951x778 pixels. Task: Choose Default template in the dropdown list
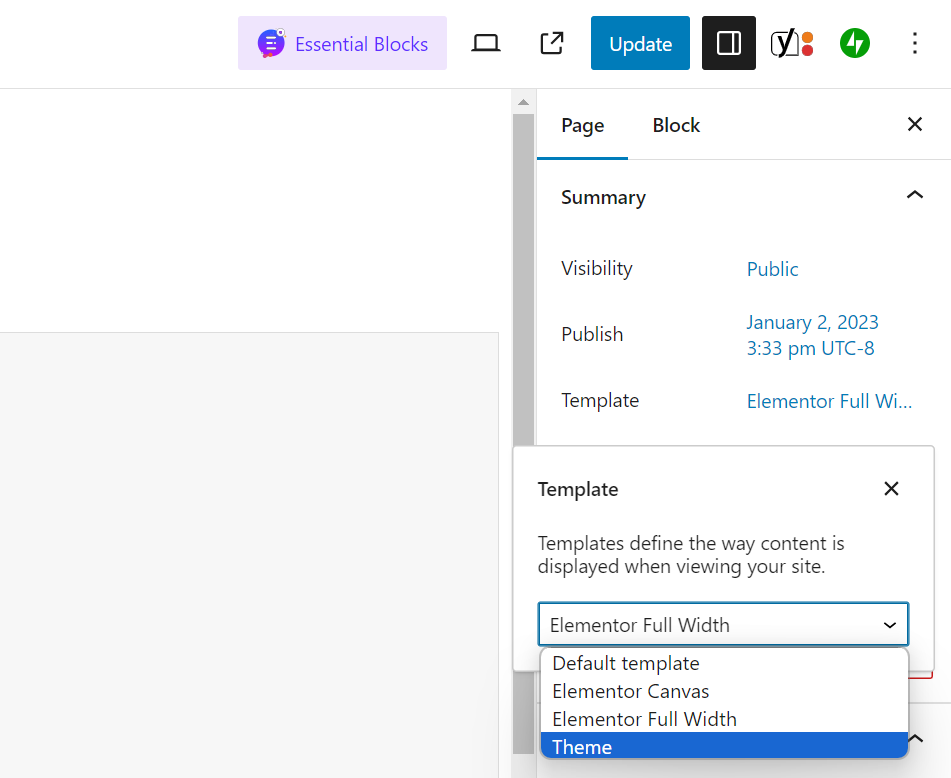click(x=625, y=663)
